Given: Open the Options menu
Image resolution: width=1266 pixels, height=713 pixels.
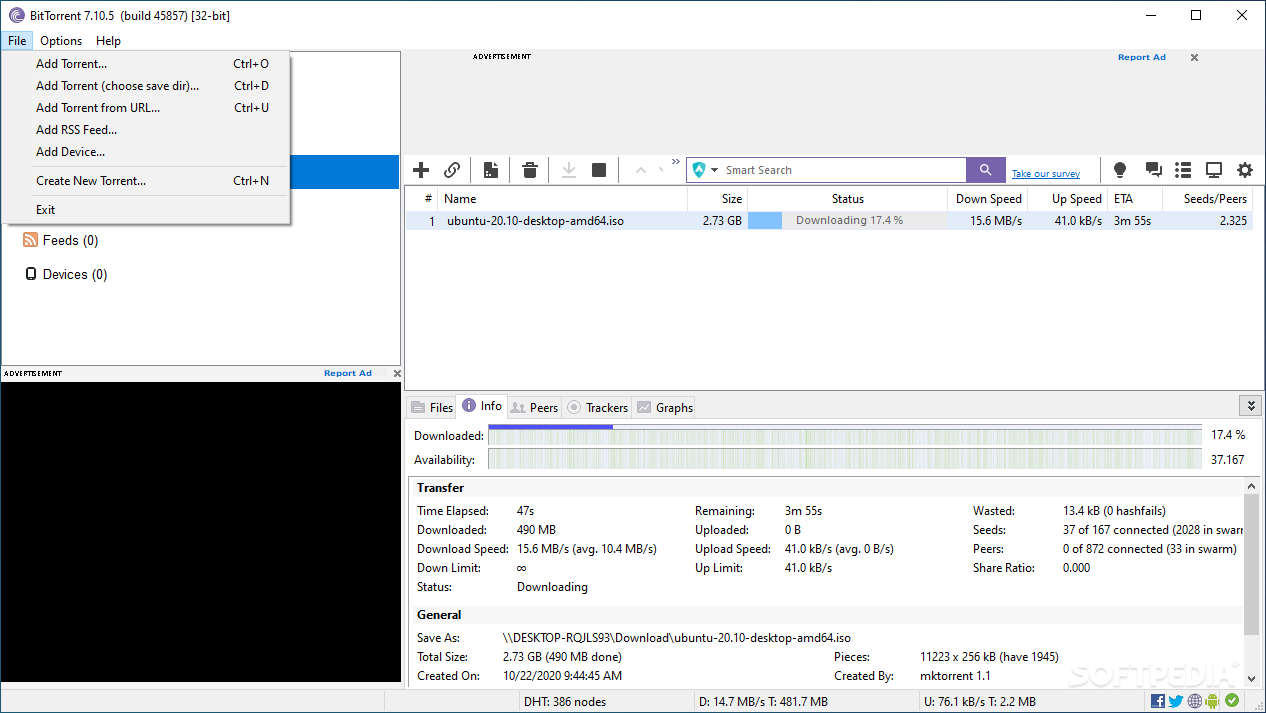Looking at the screenshot, I should click(x=61, y=41).
